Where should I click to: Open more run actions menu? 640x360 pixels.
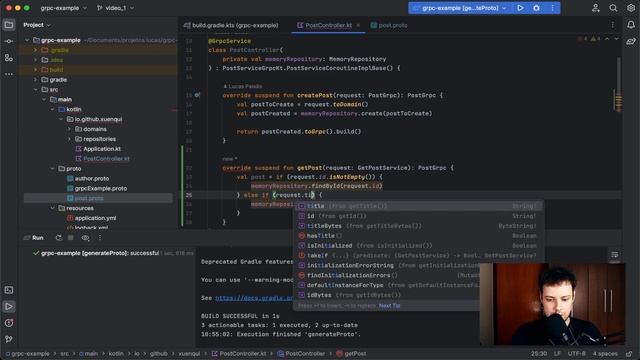[x=553, y=8]
